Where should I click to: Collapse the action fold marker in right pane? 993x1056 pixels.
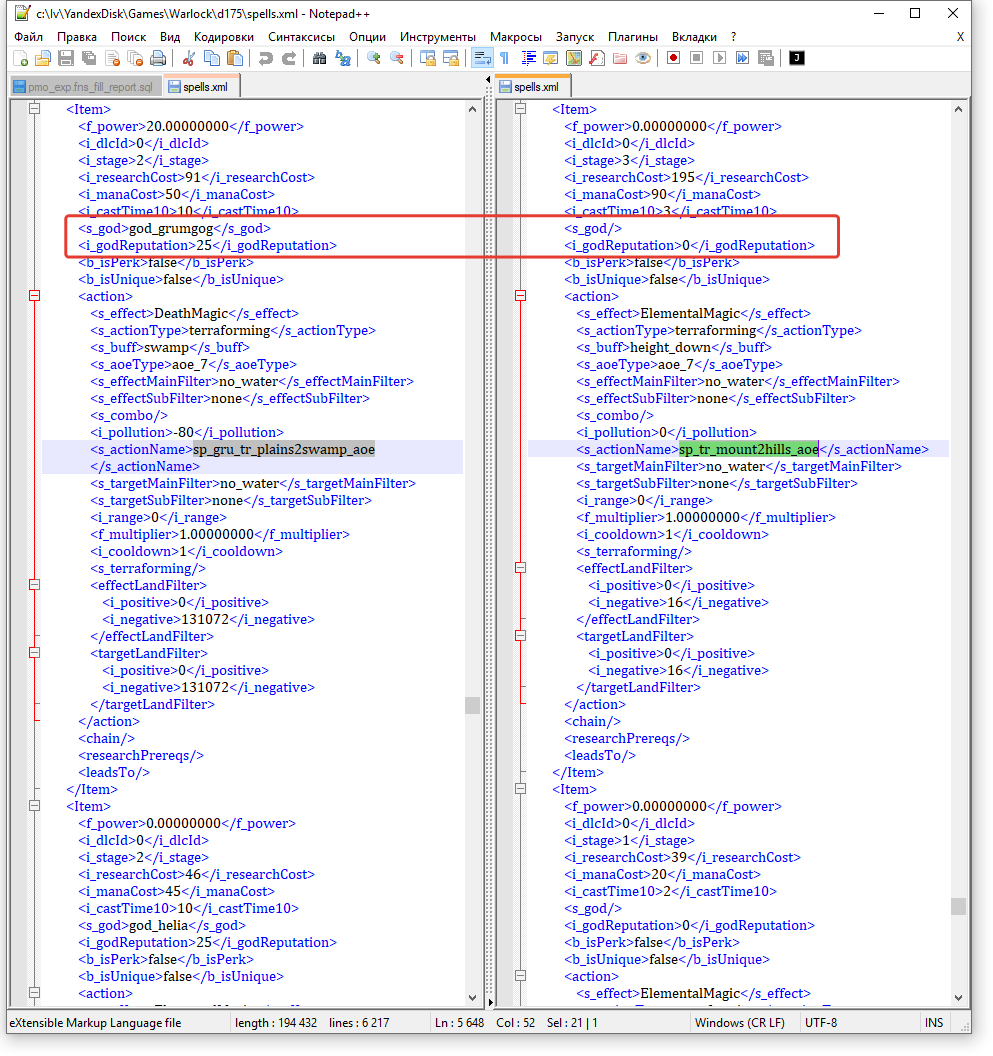[x=520, y=296]
